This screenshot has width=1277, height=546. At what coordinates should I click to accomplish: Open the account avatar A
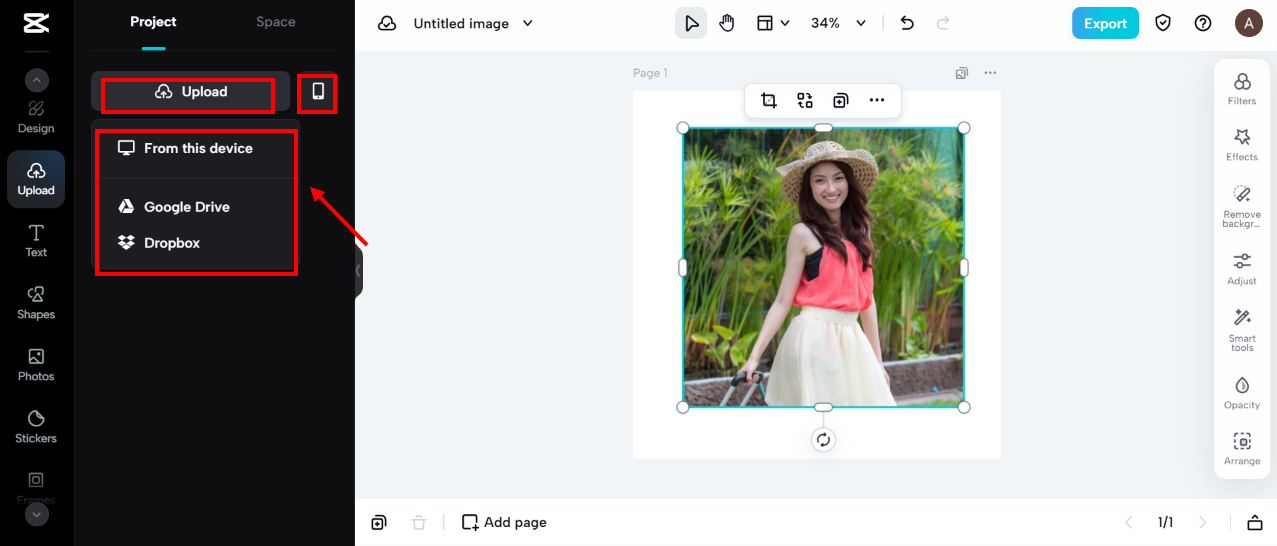coord(1248,23)
